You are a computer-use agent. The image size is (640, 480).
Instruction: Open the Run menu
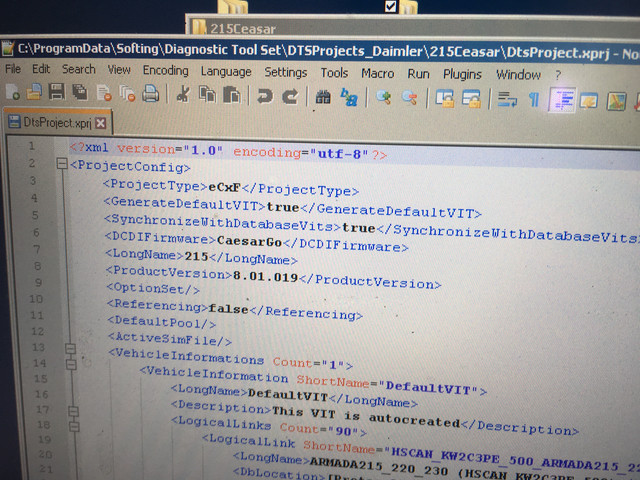[x=418, y=74]
